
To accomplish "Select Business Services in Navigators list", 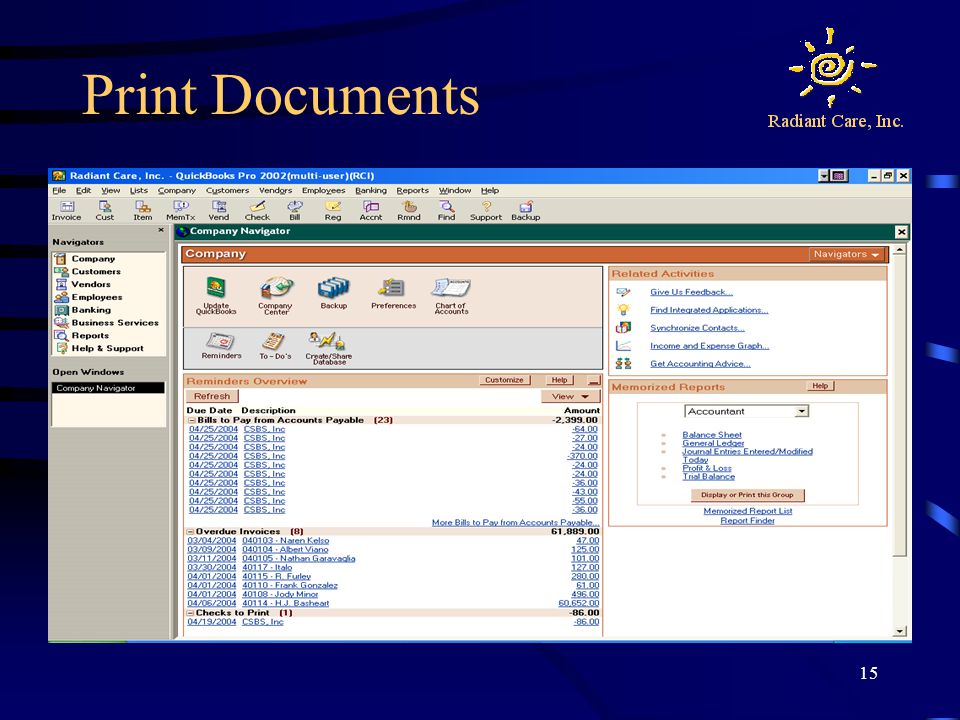I will (x=114, y=323).
